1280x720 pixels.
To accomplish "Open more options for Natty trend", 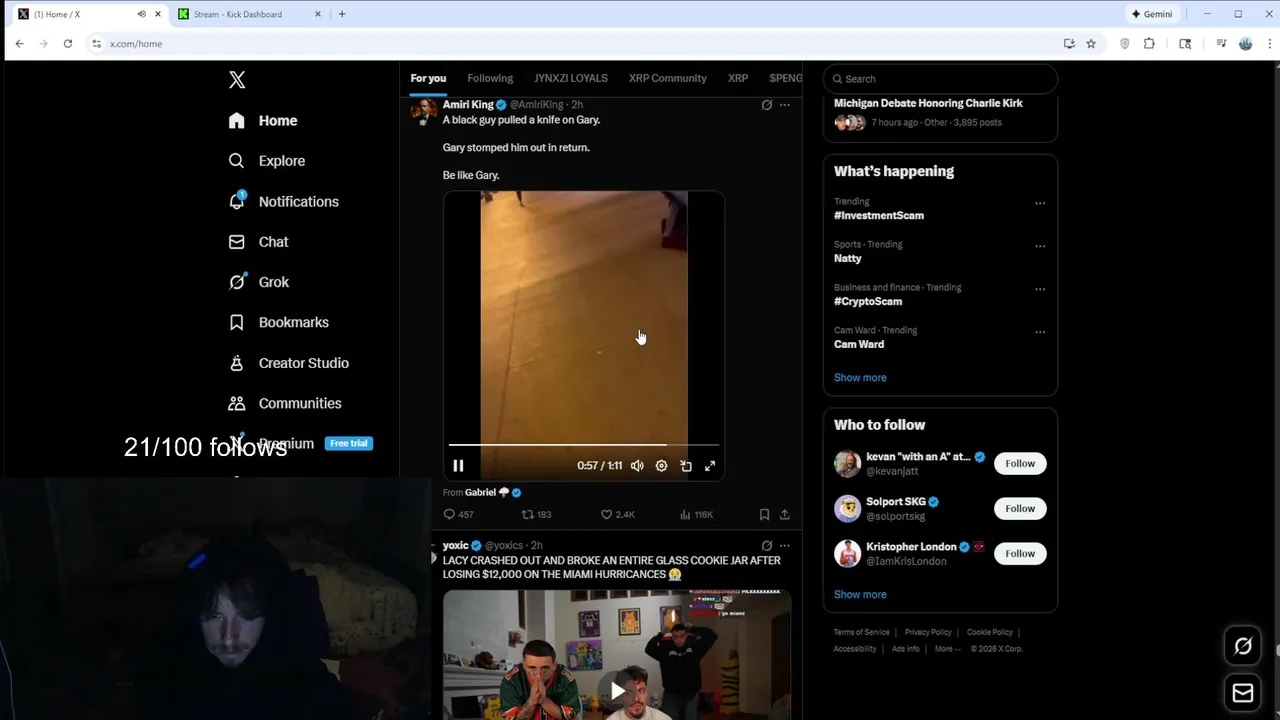I will pos(1040,246).
